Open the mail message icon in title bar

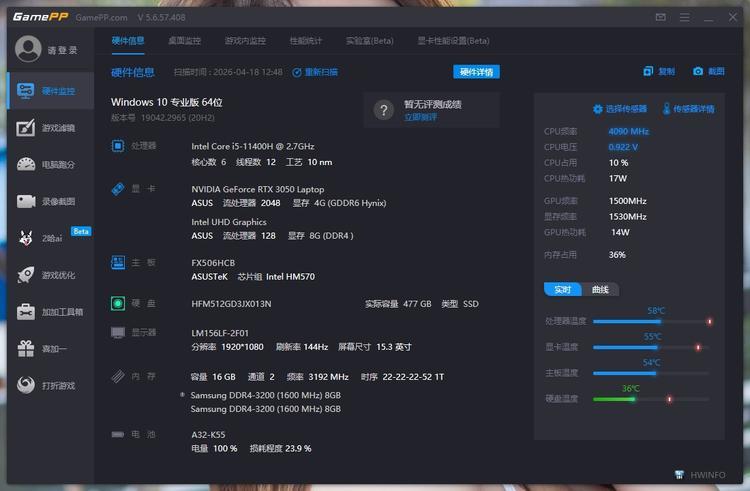[x=661, y=17]
